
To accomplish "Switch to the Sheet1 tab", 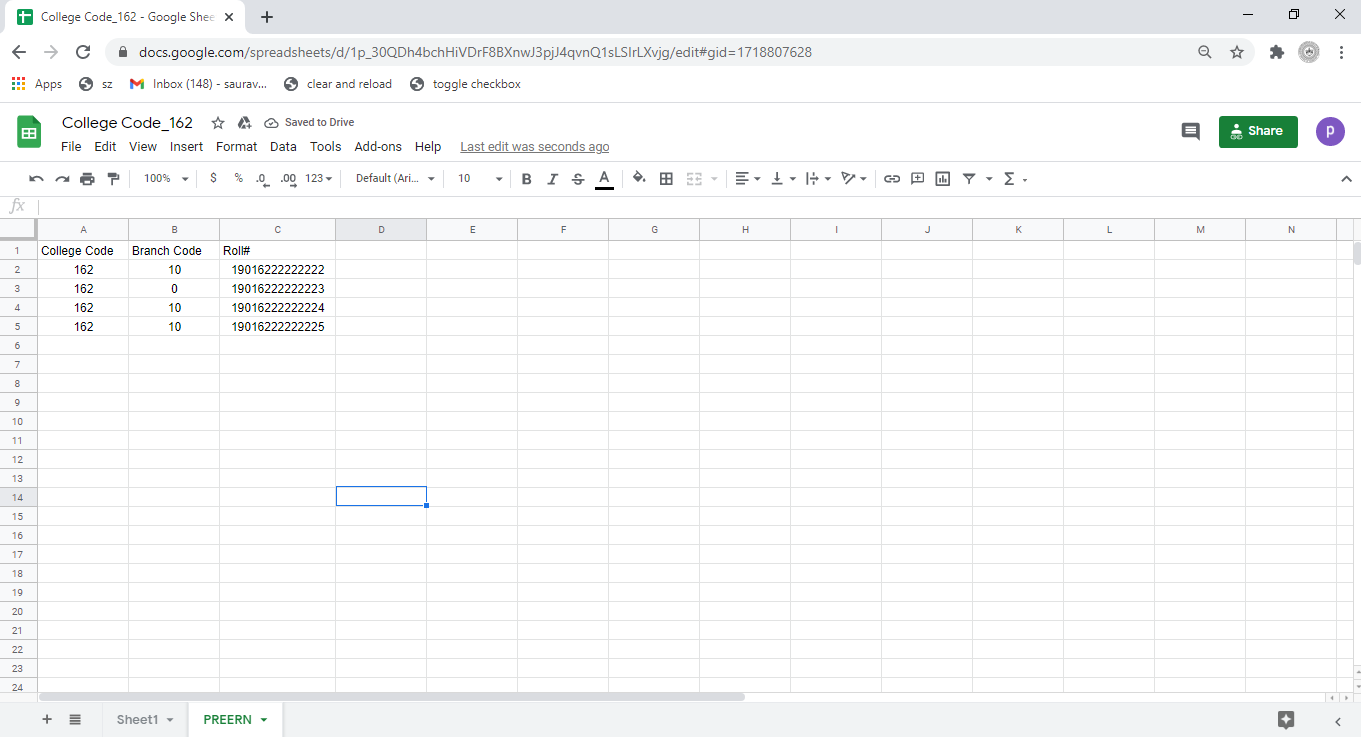I will (x=137, y=720).
